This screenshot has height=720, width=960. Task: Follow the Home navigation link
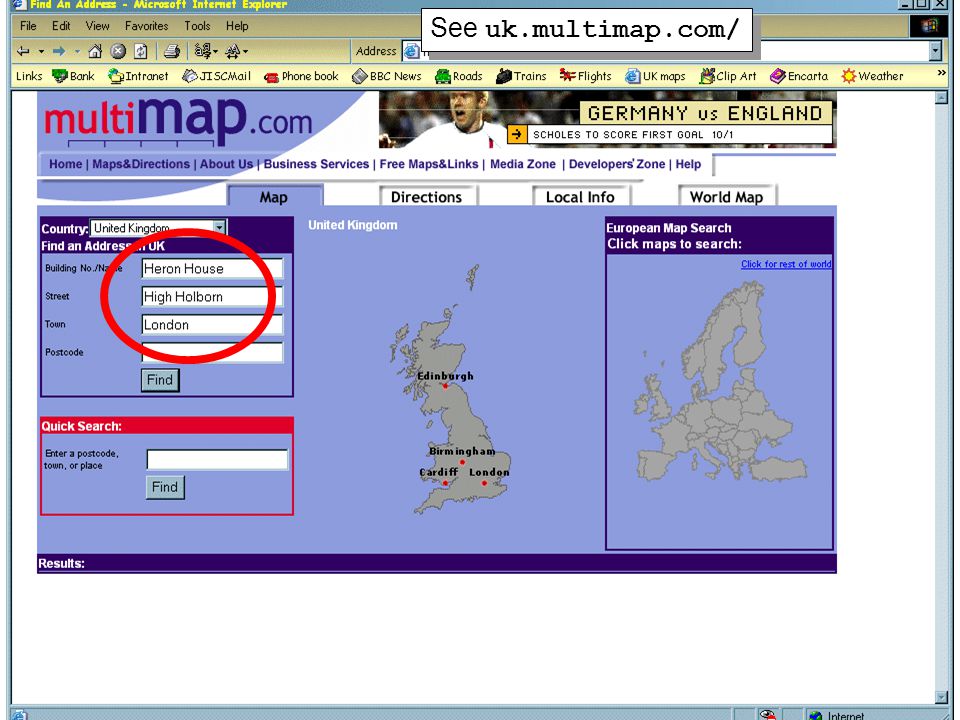(x=66, y=164)
